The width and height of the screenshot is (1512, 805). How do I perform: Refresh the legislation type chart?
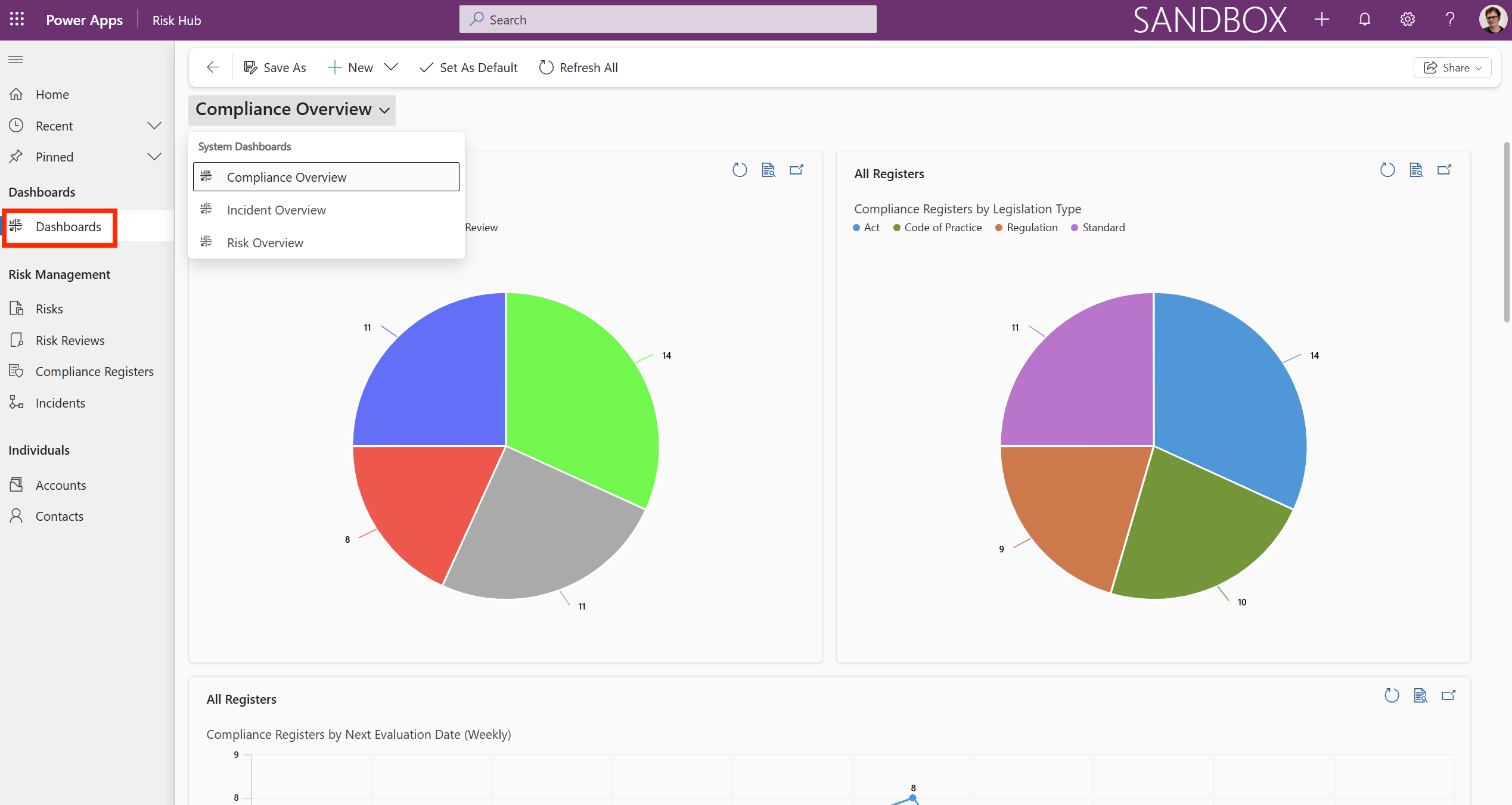(x=1387, y=170)
